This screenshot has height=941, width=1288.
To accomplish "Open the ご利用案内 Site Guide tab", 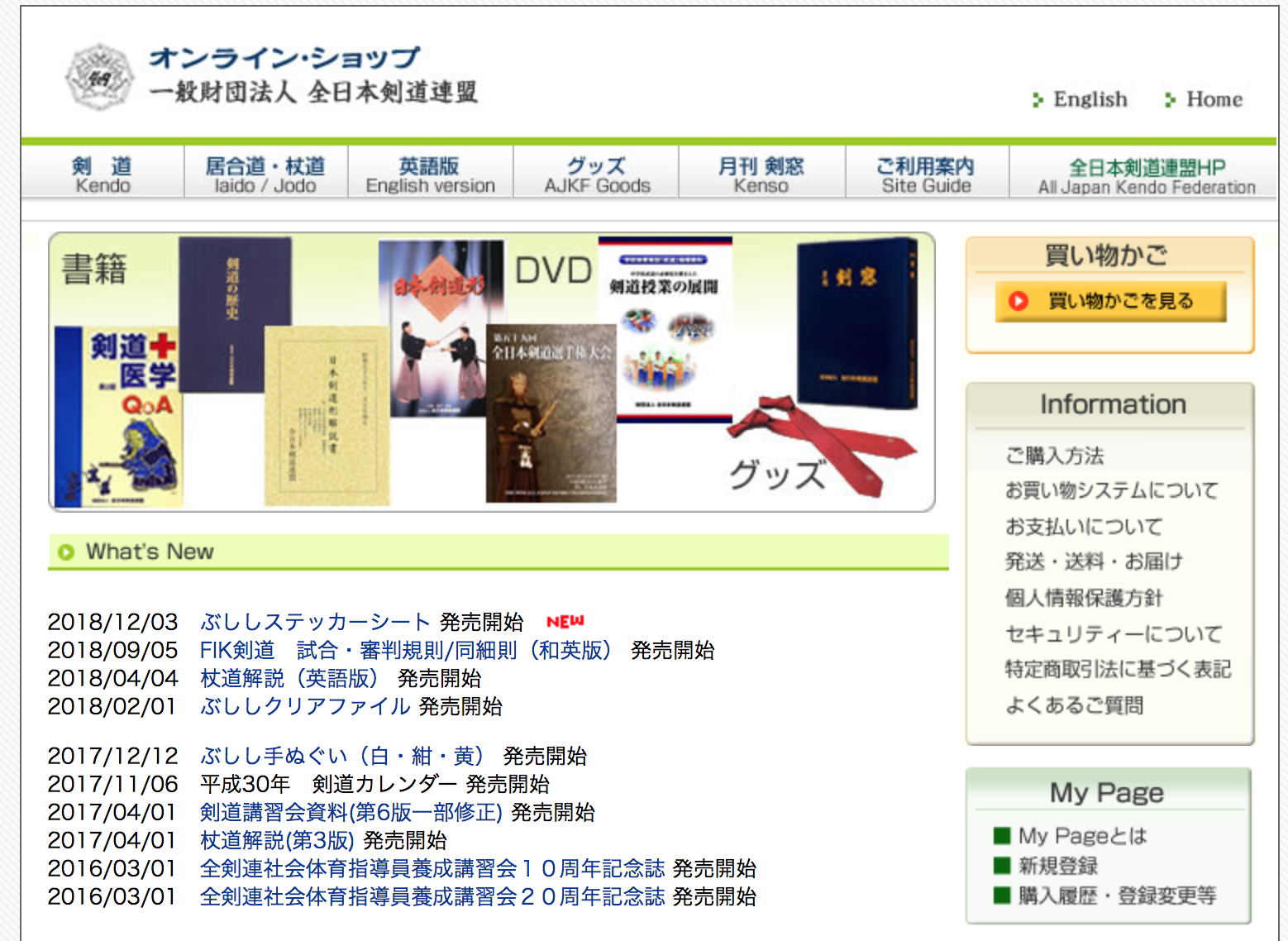I will tap(927, 173).
